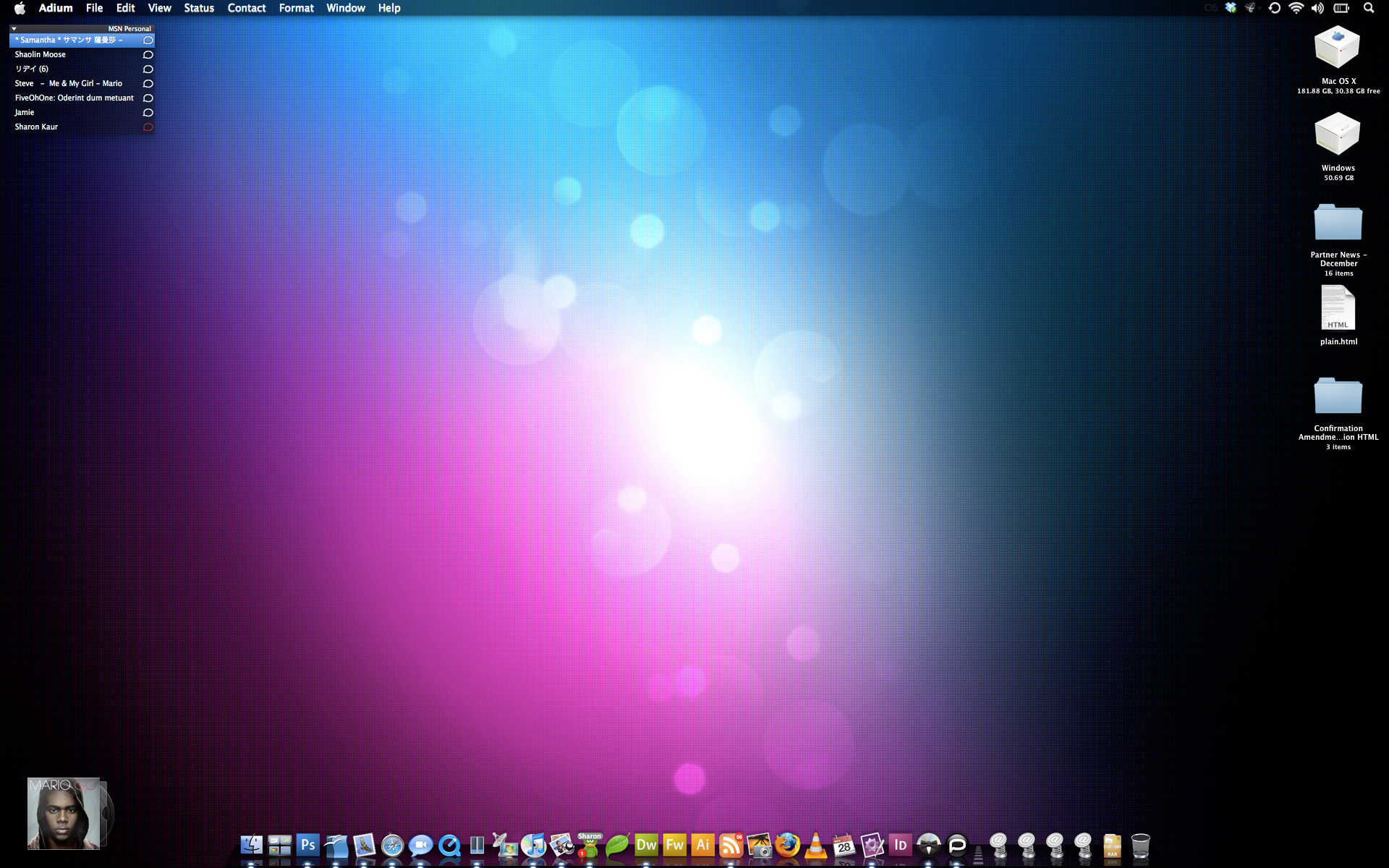The image size is (1389, 868).
Task: Launch Firefox from the dock
Action: point(787,845)
